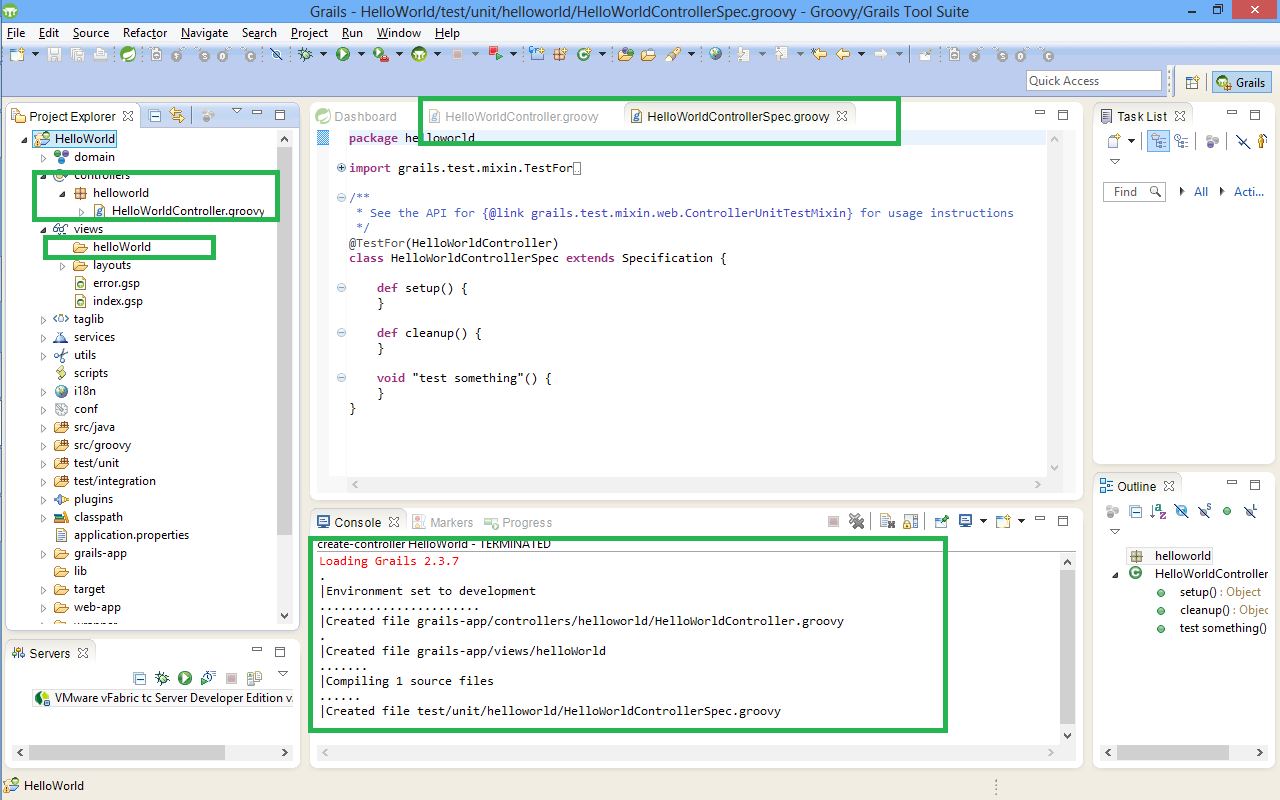Viewport: 1280px width, 800px height.
Task: Open the Run button dropdown arrow
Action: point(361,54)
